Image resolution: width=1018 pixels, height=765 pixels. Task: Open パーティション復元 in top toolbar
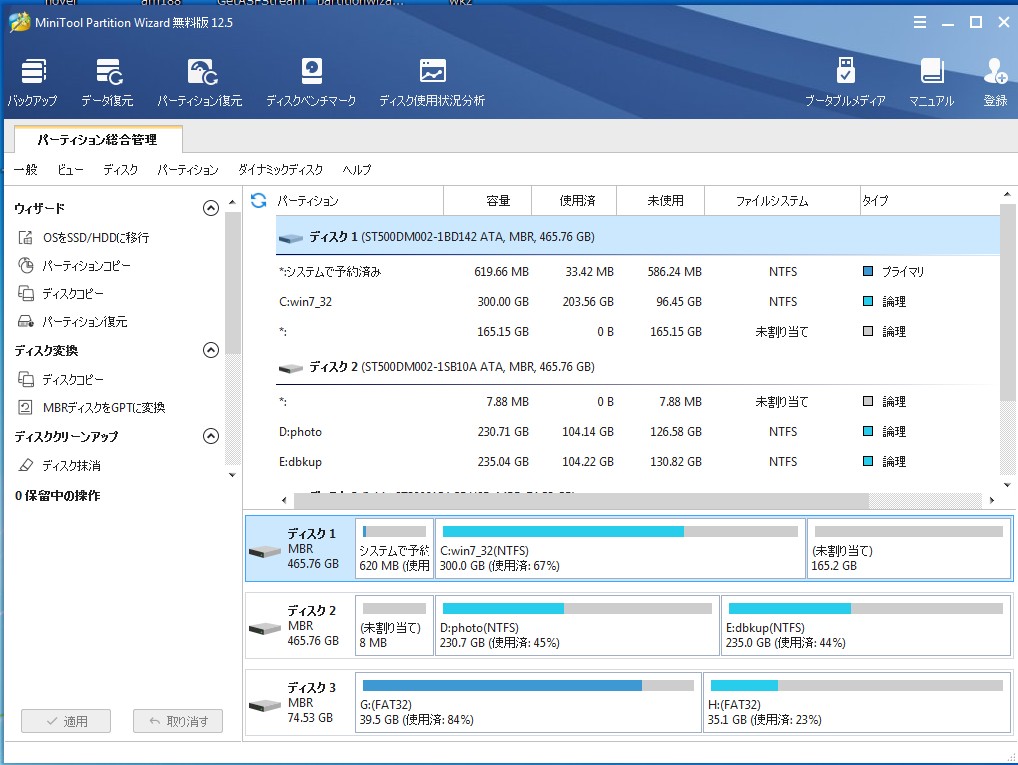click(x=201, y=82)
